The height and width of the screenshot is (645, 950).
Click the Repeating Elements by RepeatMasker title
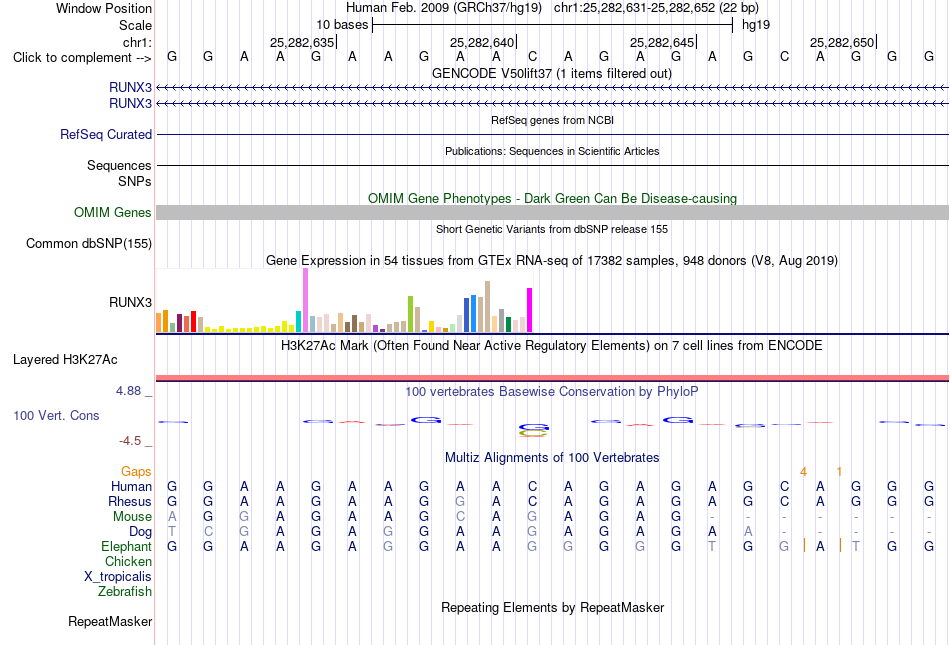point(553,607)
